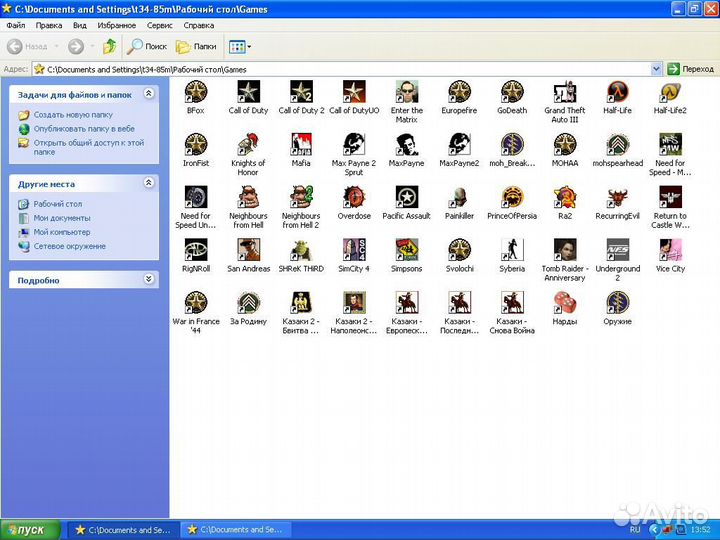Click Опубликовать папку в вебе link
The image size is (720, 540).
[84, 129]
